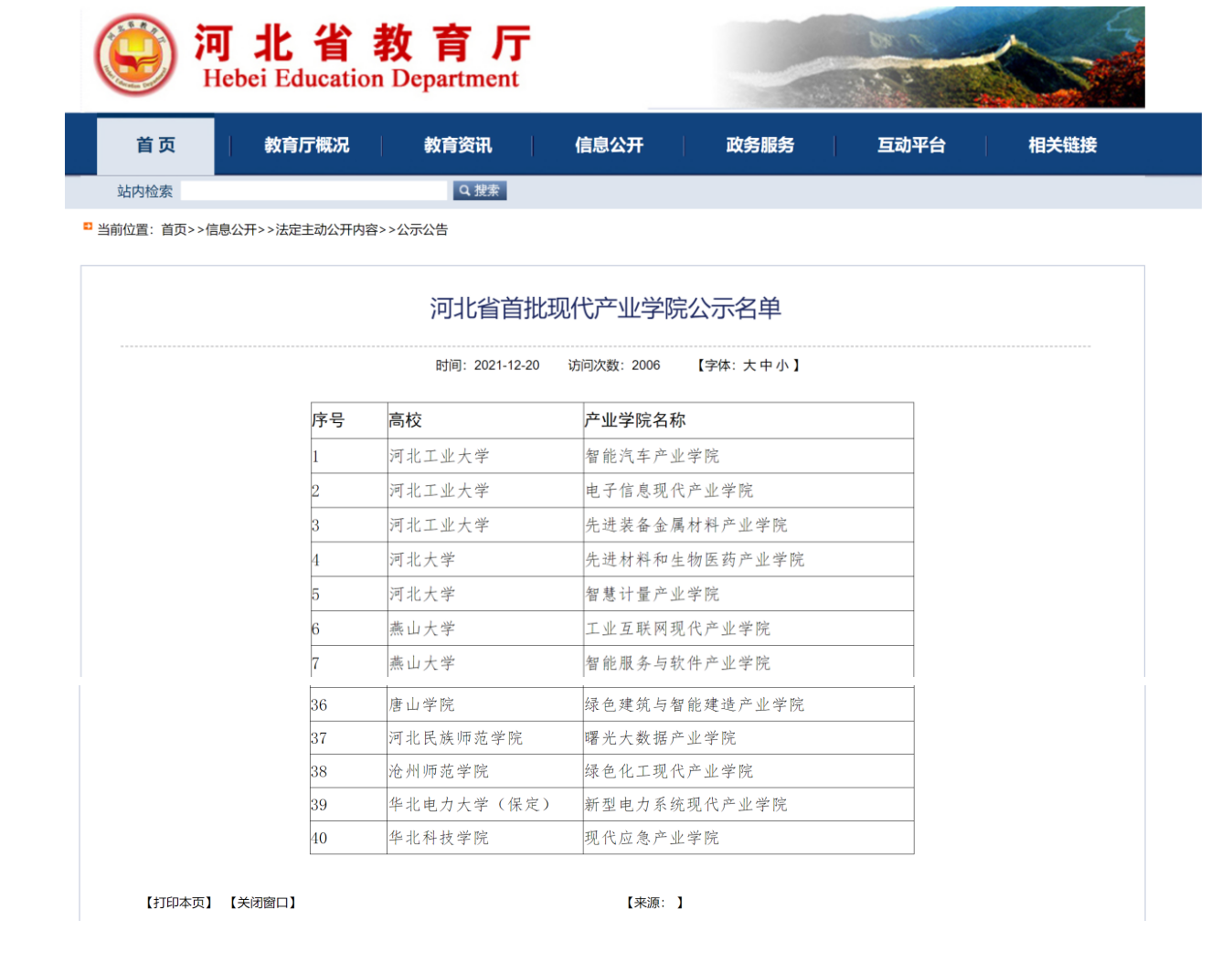Open the 信息公开 menu item
This screenshot has height=973, width=1232.
(610, 145)
